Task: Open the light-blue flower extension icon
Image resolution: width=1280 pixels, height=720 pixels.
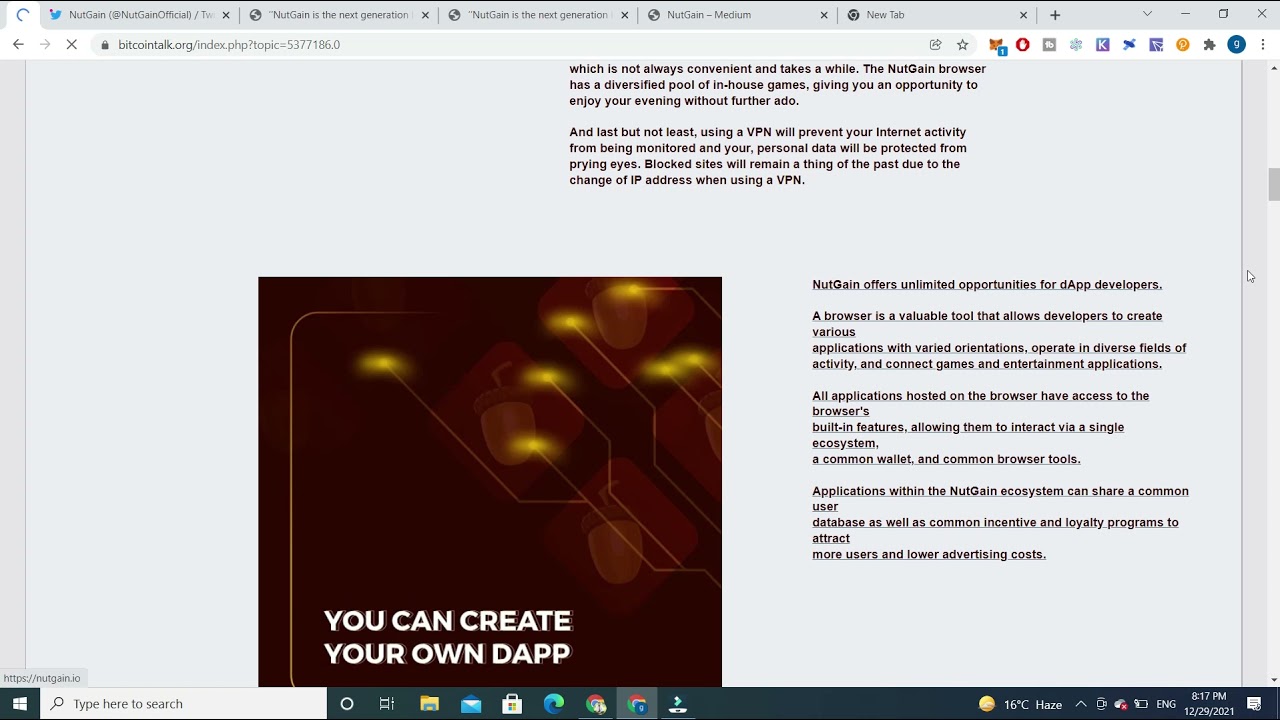Action: coord(1076,44)
